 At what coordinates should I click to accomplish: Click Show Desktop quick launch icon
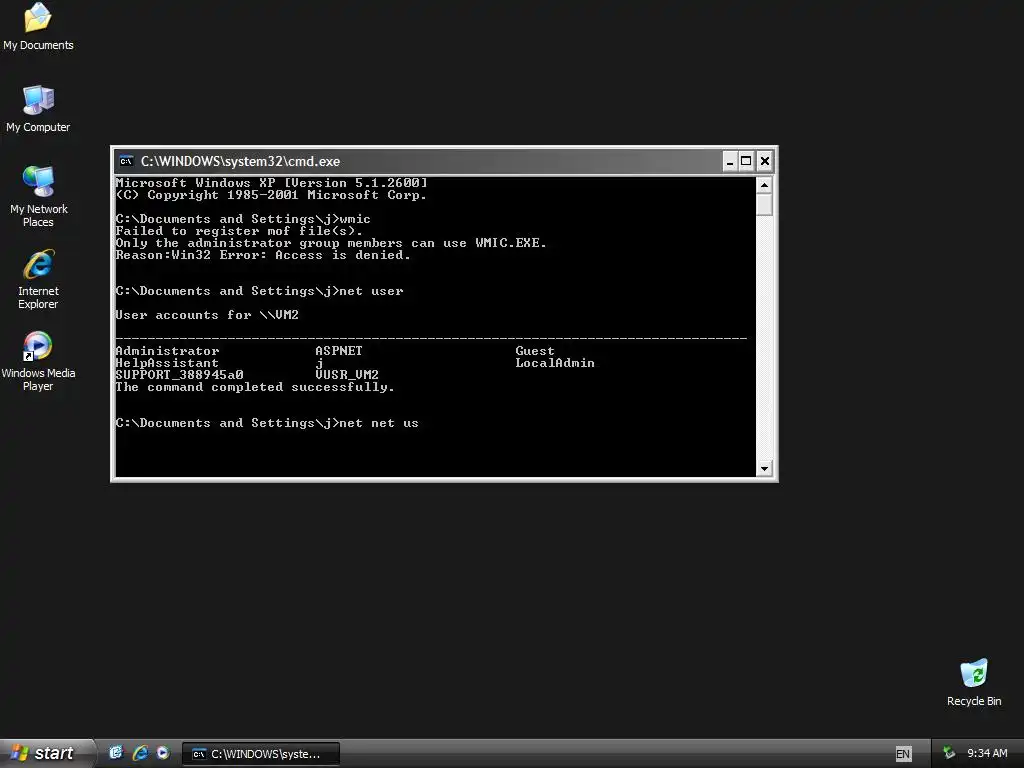point(116,753)
